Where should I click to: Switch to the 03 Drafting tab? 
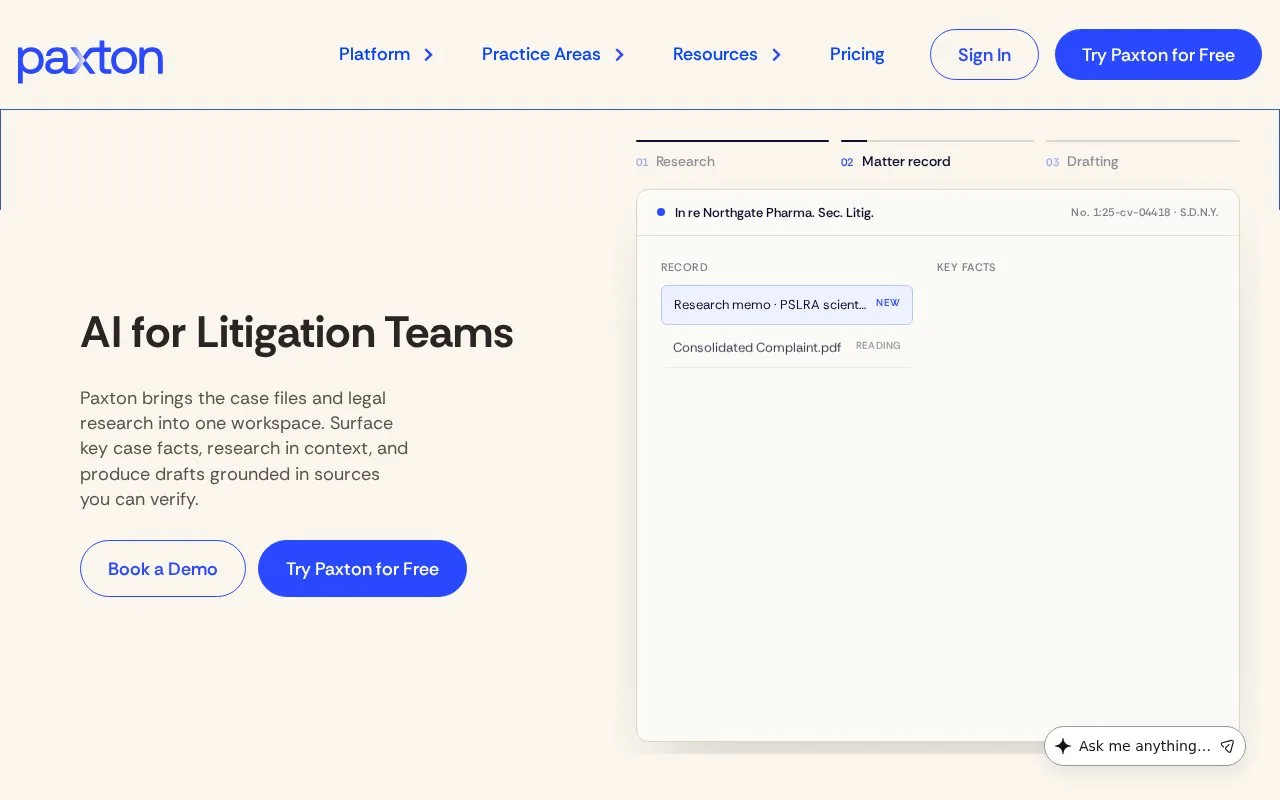click(1142, 155)
